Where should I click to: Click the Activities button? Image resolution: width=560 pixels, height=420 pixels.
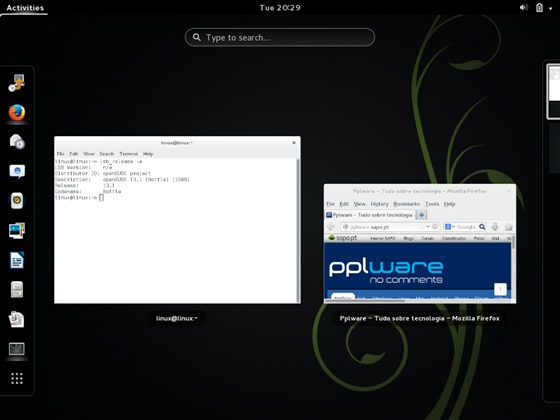tap(25, 8)
